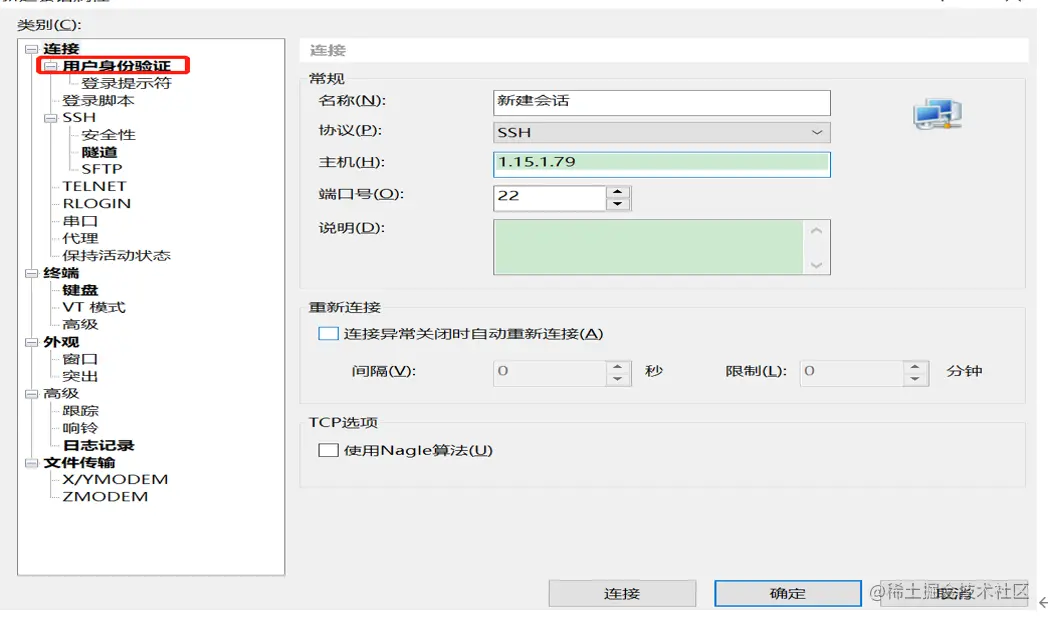Decrease the 限制 minutes value
This screenshot has width=1048, height=620.
pyautogui.click(x=915, y=379)
